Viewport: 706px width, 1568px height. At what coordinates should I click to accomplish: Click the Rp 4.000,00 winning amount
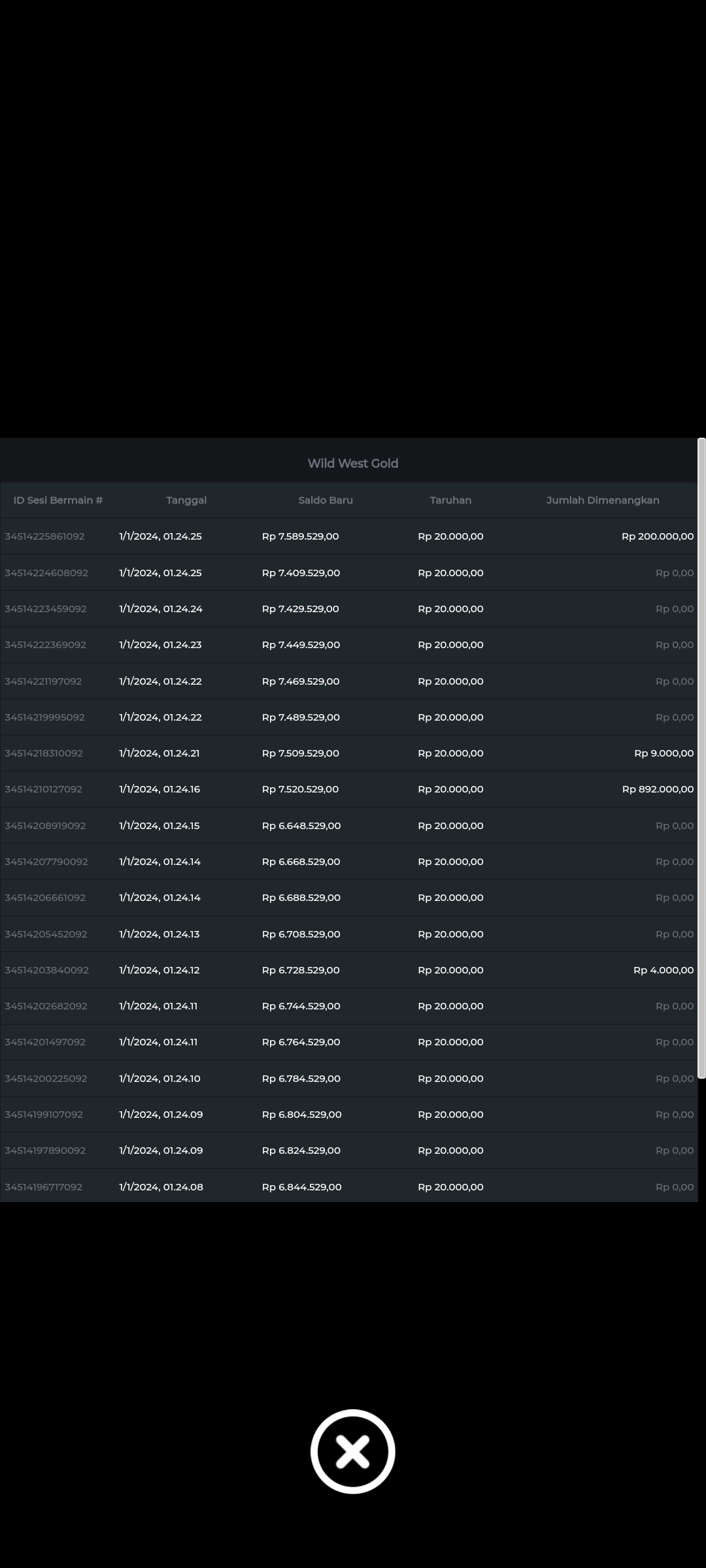(663, 970)
